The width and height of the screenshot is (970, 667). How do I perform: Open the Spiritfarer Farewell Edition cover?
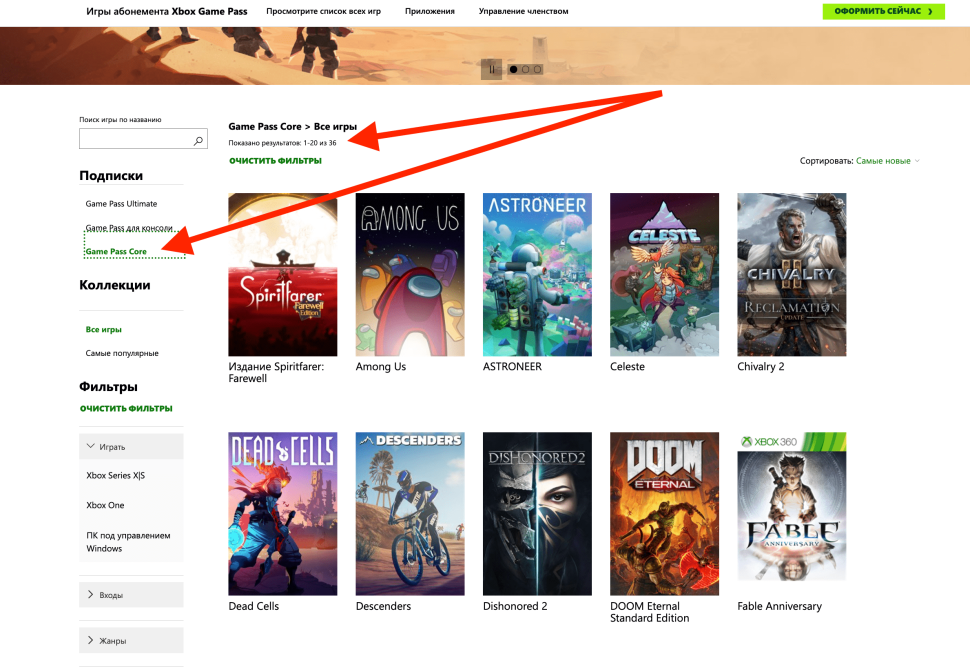tap(283, 274)
